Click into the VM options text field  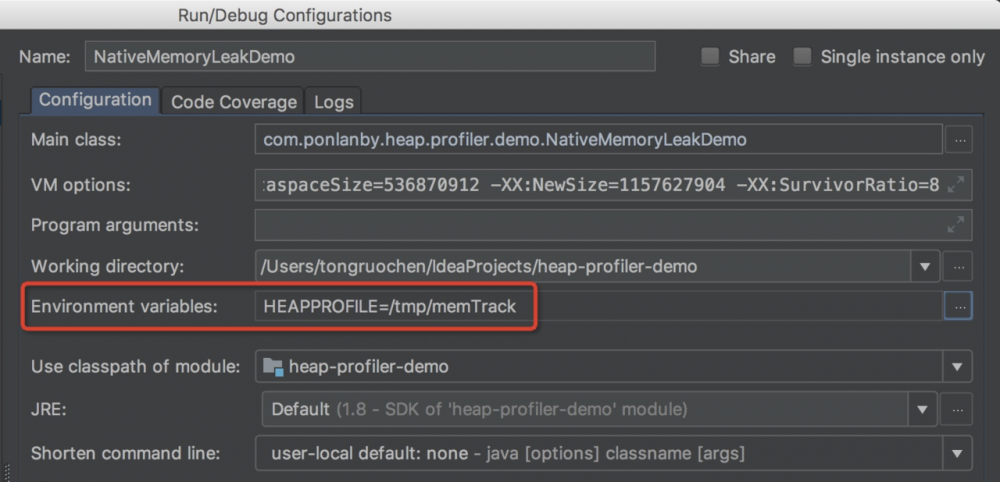tap(597, 185)
